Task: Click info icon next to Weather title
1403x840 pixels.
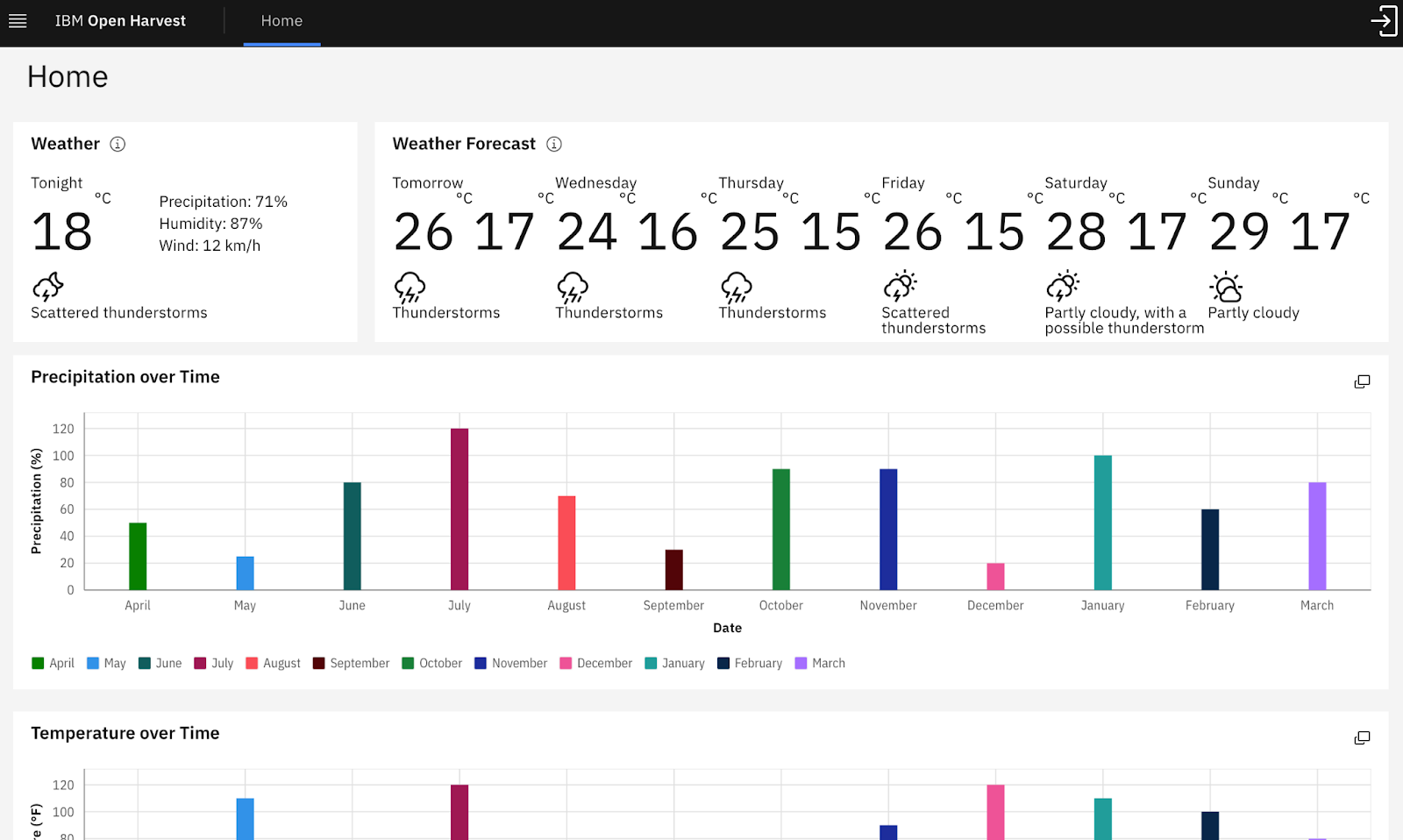Action: coord(118,144)
